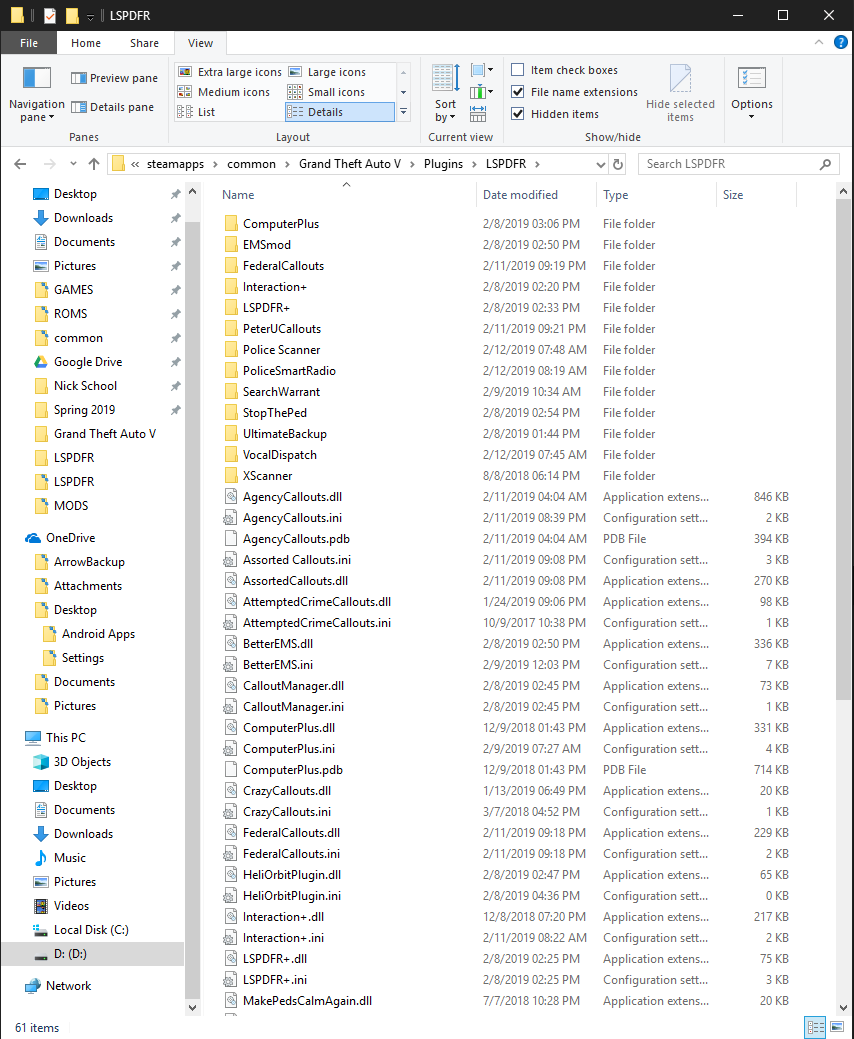Click the Grand Theft Auto V breadcrumb
This screenshot has height=1039, width=854.
click(x=350, y=164)
